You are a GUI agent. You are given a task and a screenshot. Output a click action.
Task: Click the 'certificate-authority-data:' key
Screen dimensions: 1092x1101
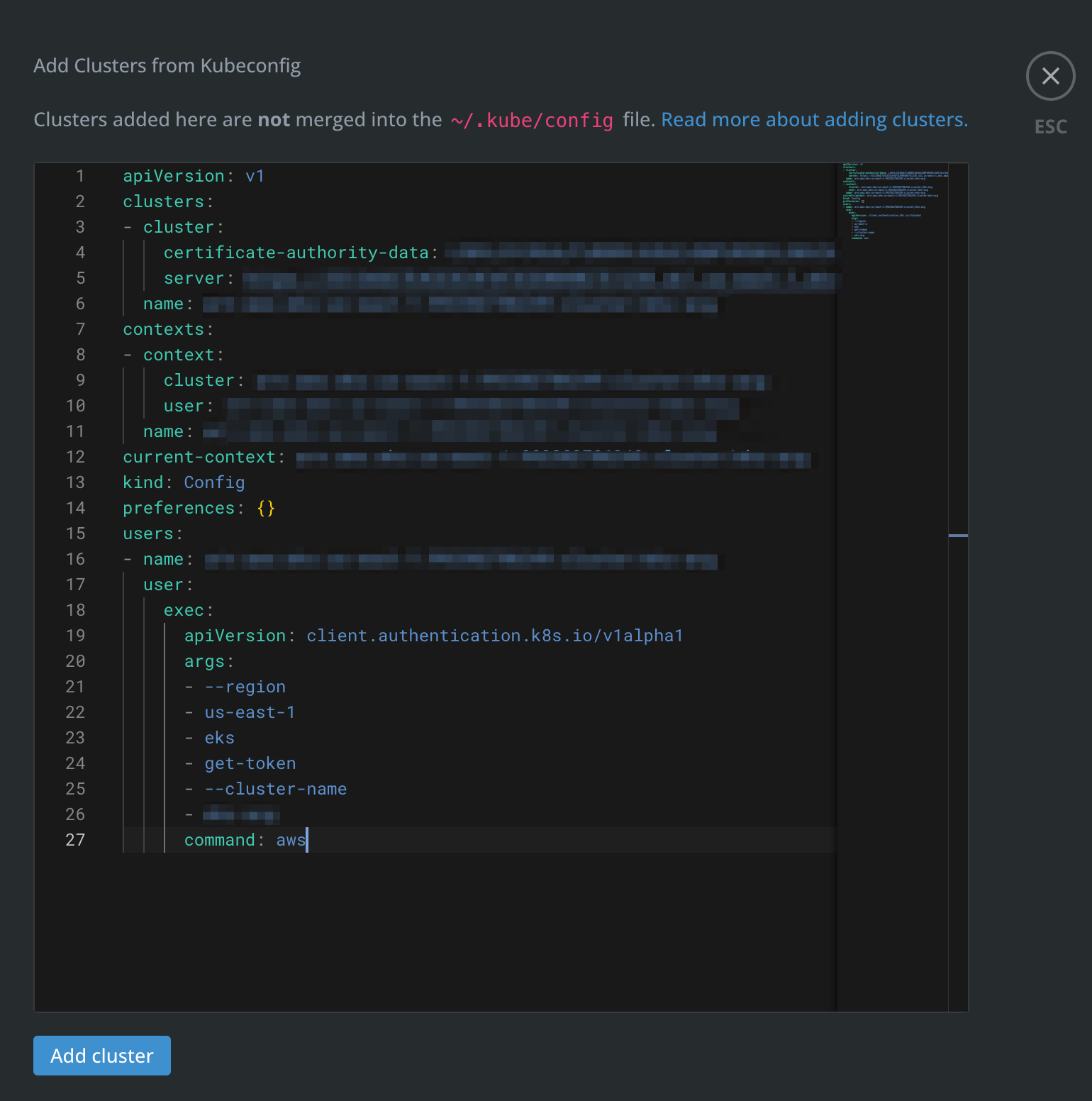[x=301, y=253]
